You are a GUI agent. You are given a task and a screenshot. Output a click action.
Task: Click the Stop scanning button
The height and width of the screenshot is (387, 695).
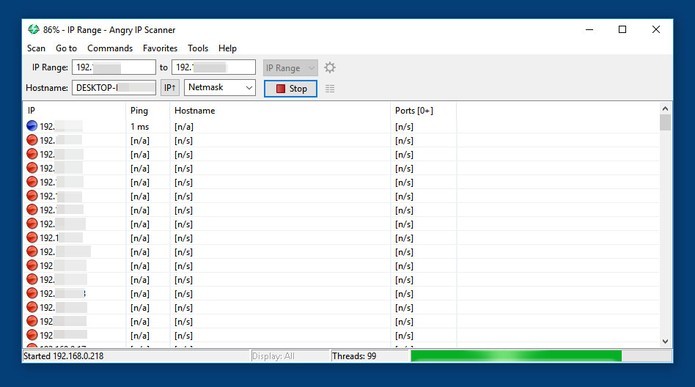290,88
